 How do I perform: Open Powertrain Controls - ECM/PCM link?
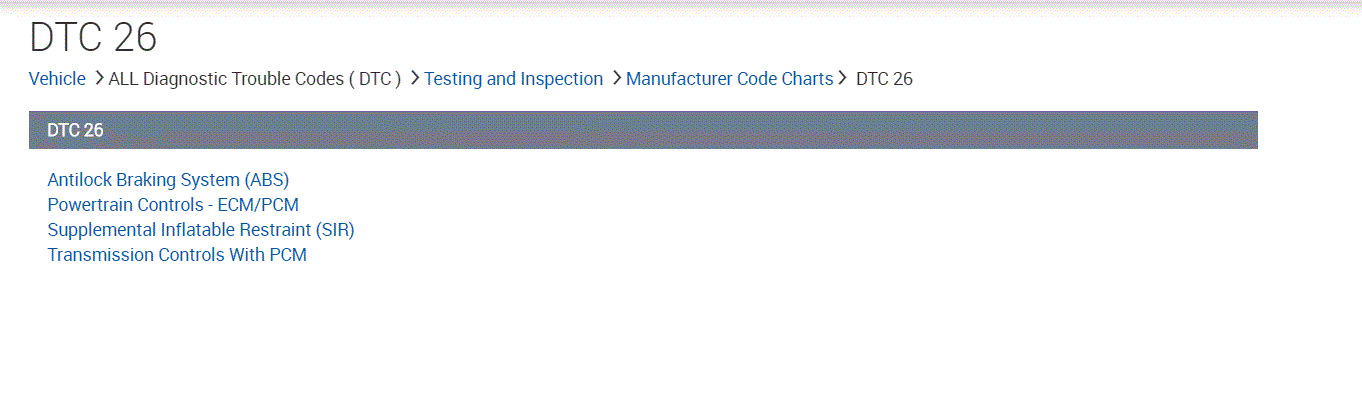tap(173, 205)
